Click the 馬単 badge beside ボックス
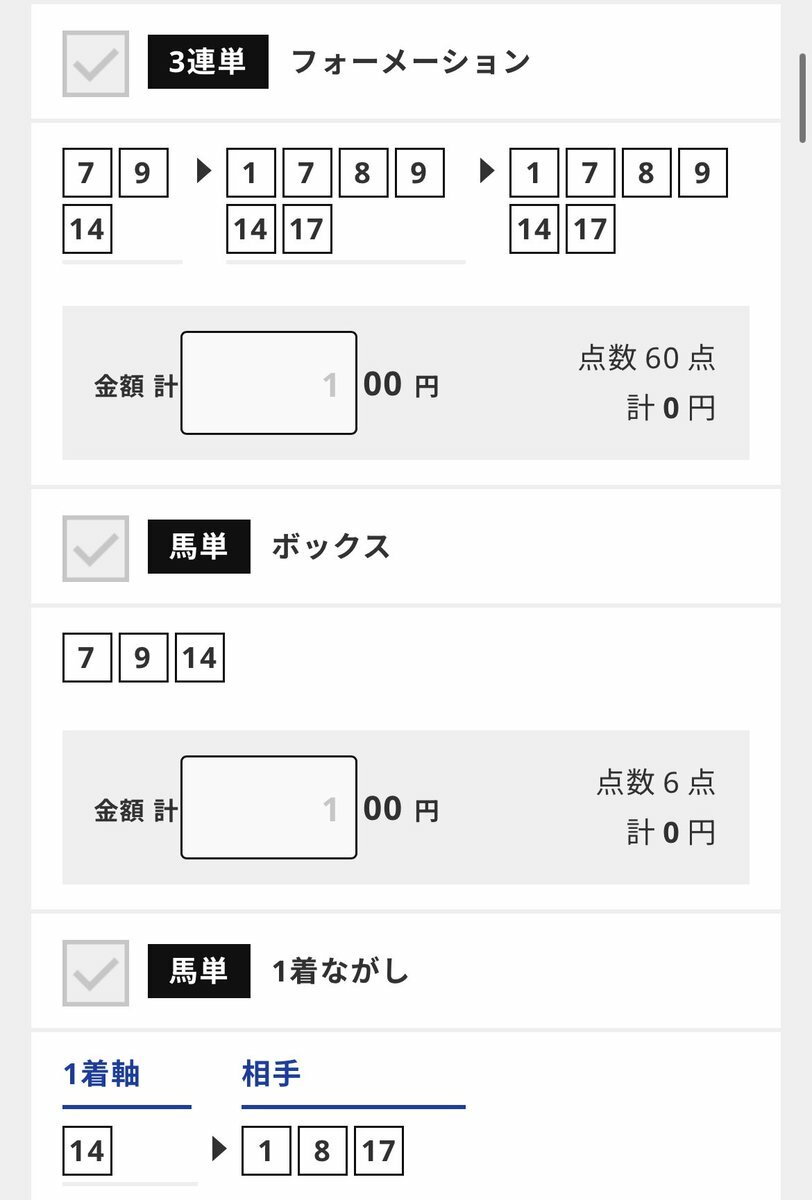The width and height of the screenshot is (812, 1200). pyautogui.click(x=199, y=547)
